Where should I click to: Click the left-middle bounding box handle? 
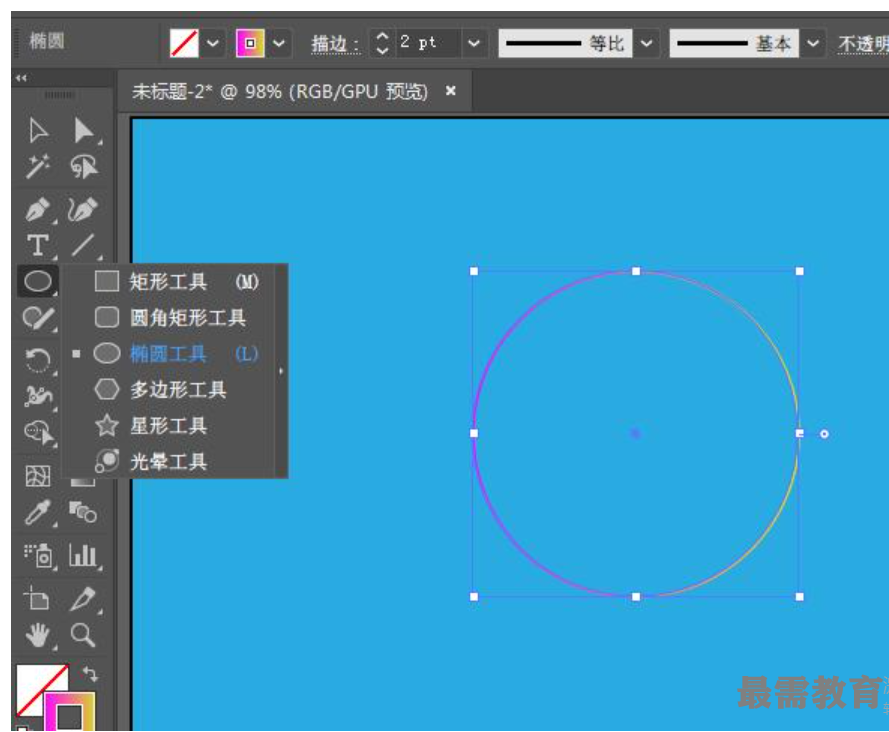[x=474, y=433]
